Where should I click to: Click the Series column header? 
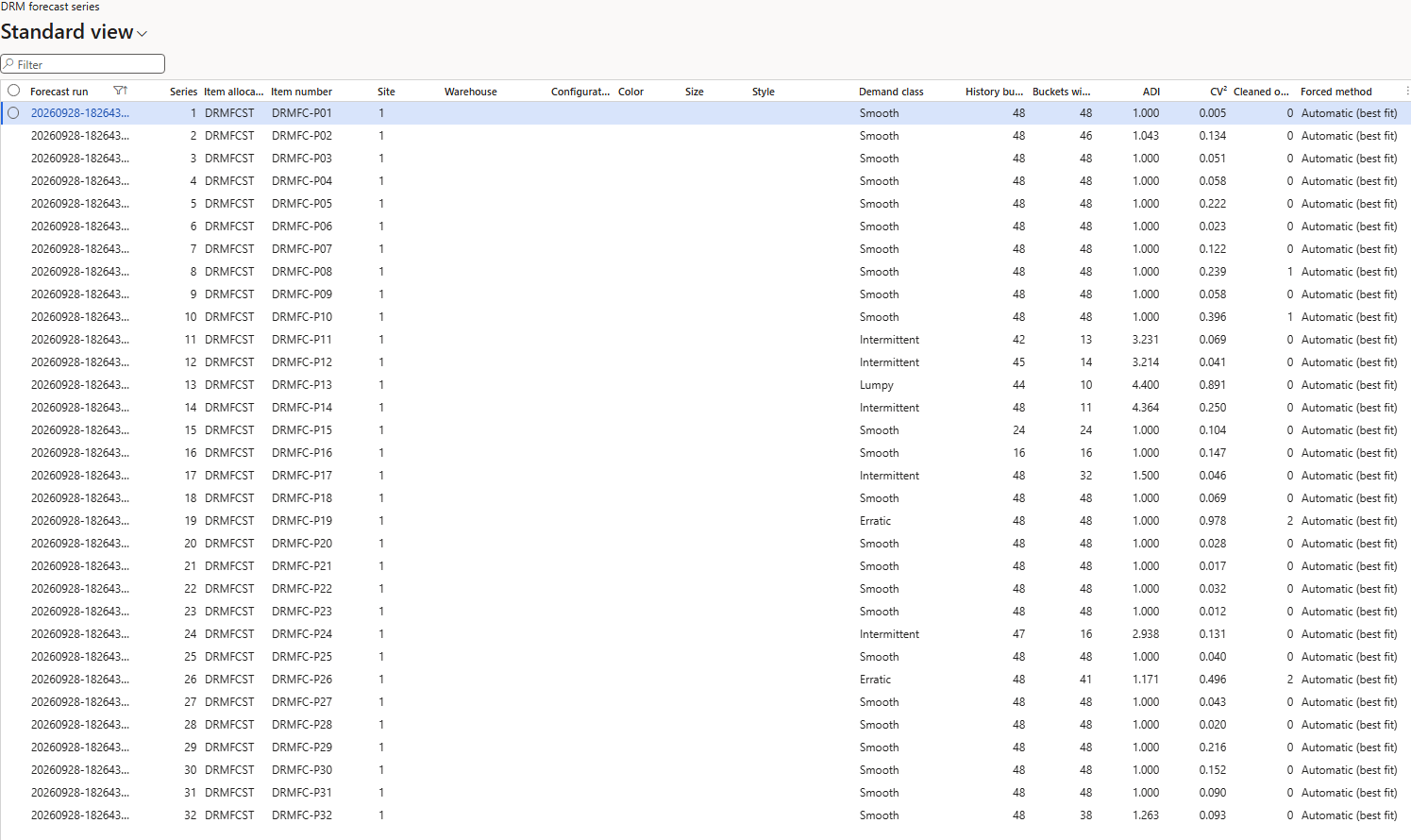tap(183, 92)
